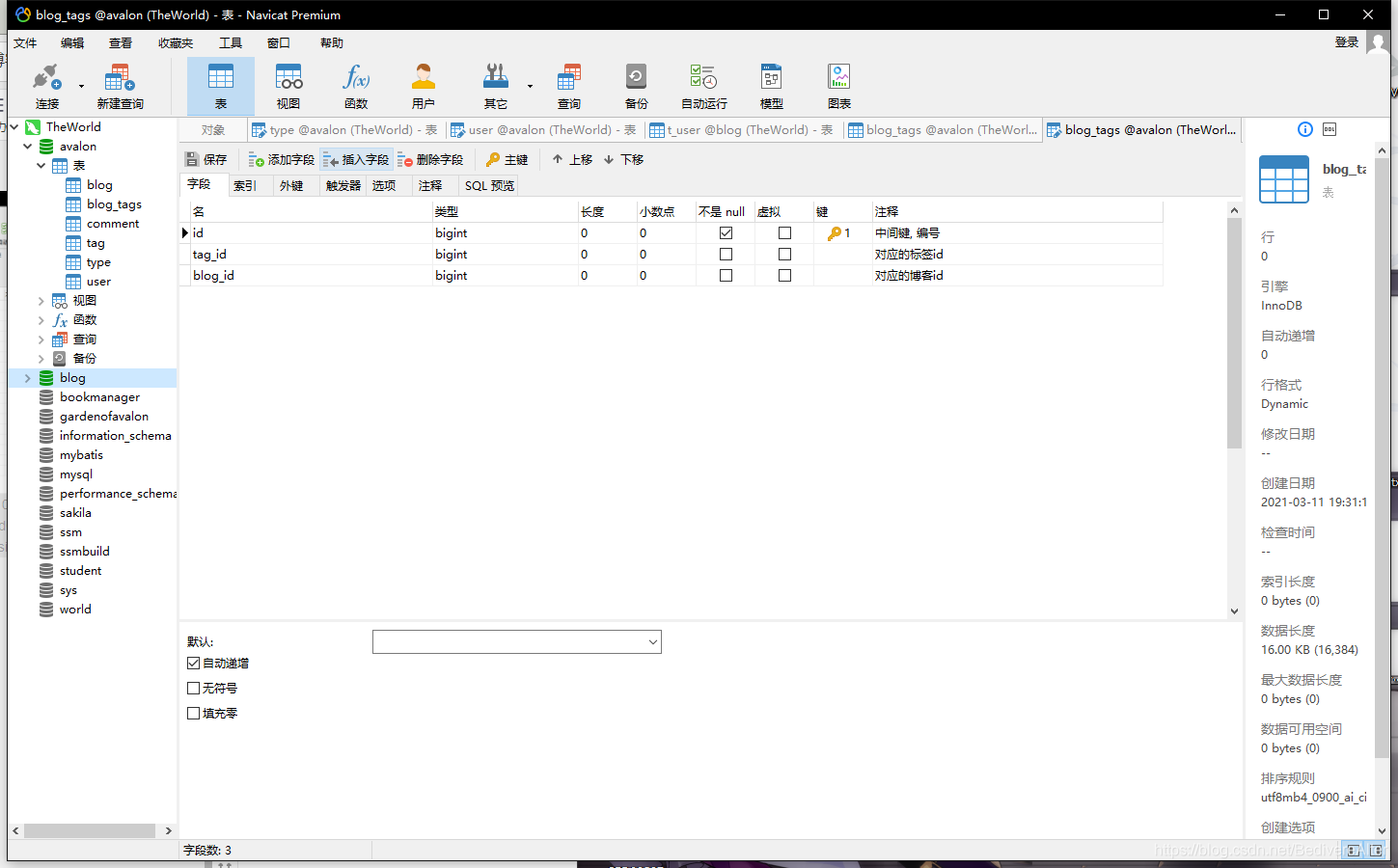
Task: Open the 文件 menu
Action: click(x=25, y=42)
